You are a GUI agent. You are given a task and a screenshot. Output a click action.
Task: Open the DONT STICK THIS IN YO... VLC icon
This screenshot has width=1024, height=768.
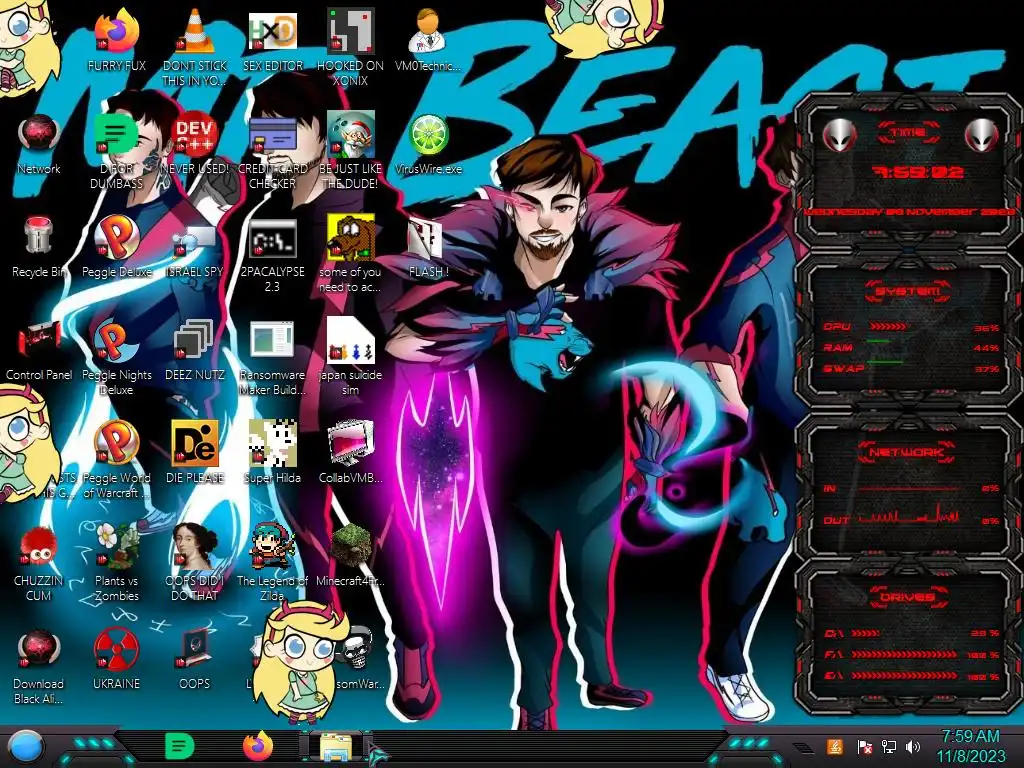[195, 32]
